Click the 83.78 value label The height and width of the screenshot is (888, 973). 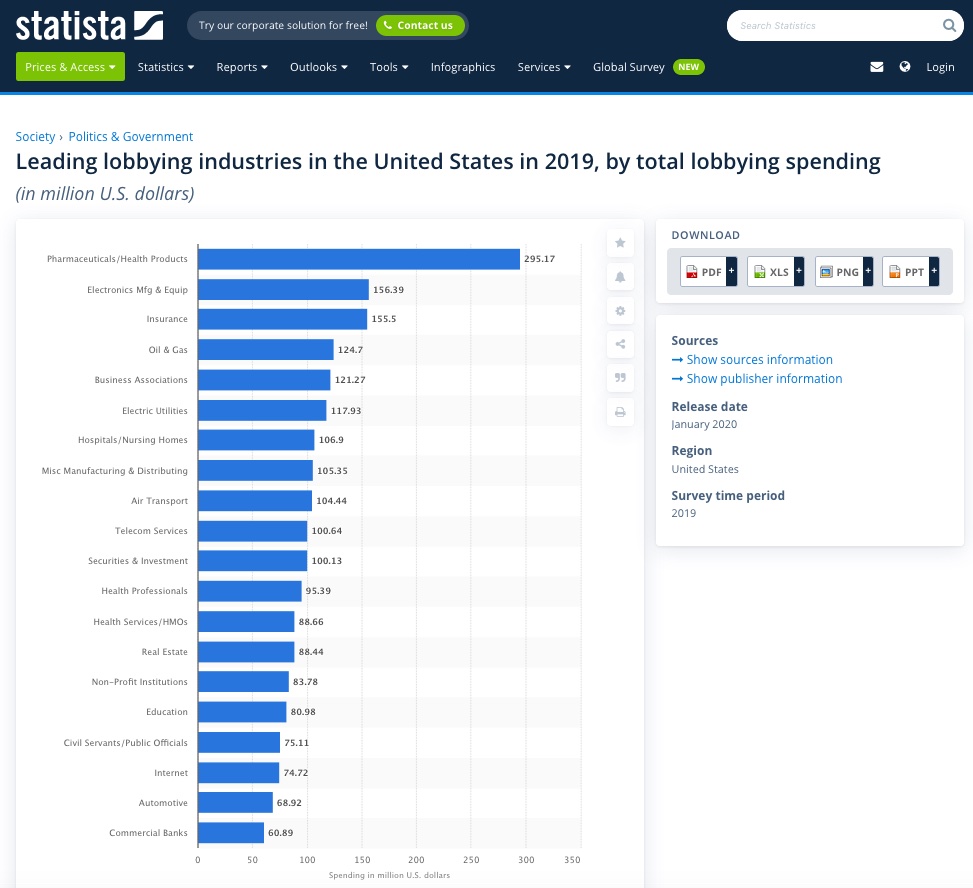(305, 681)
